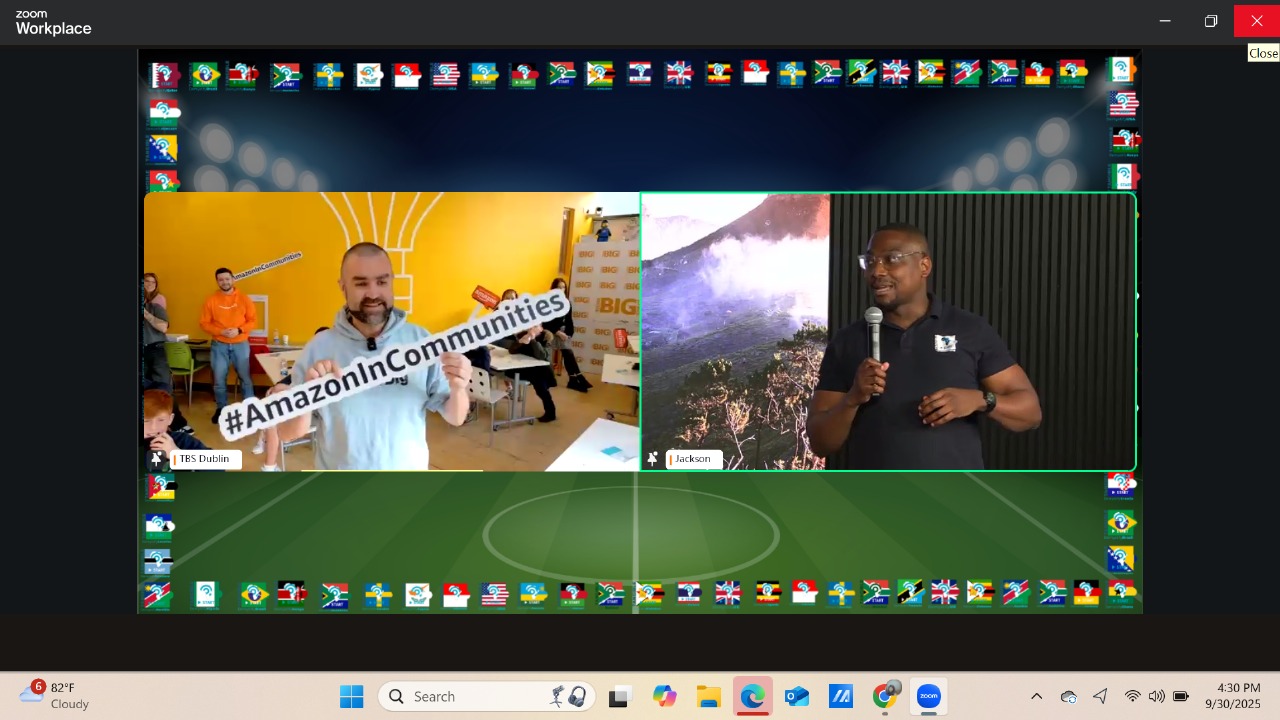
Task: Open the weather widget showing 82°F
Action: (55, 696)
